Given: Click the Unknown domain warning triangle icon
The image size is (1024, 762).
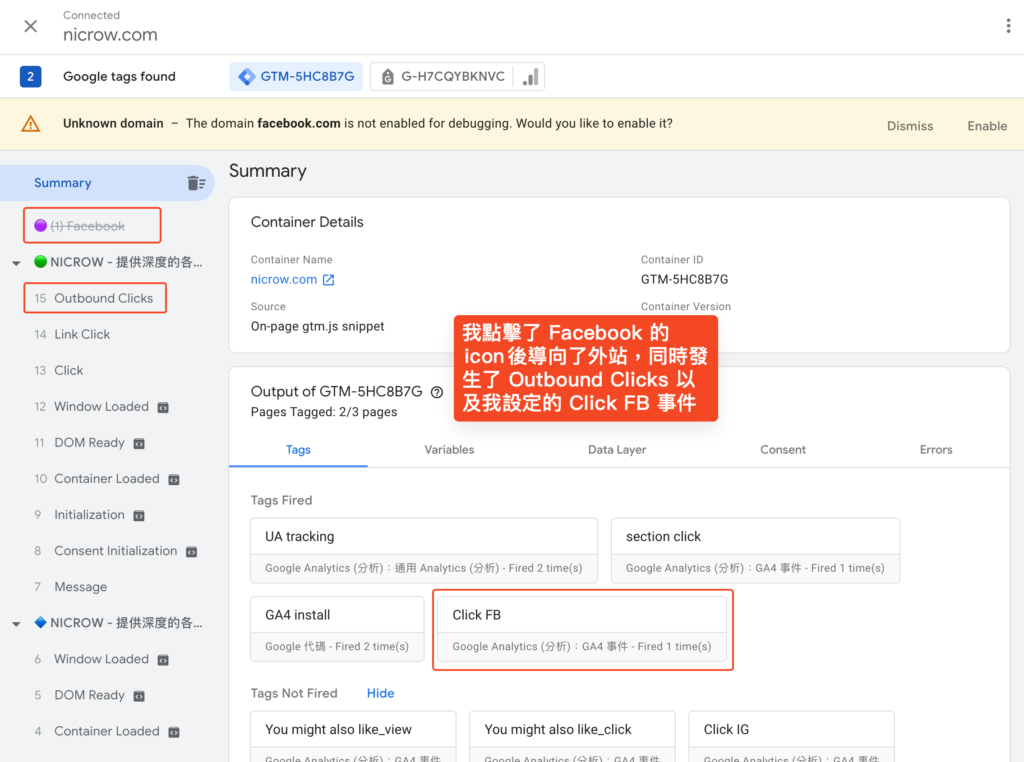Looking at the screenshot, I should click(31, 123).
